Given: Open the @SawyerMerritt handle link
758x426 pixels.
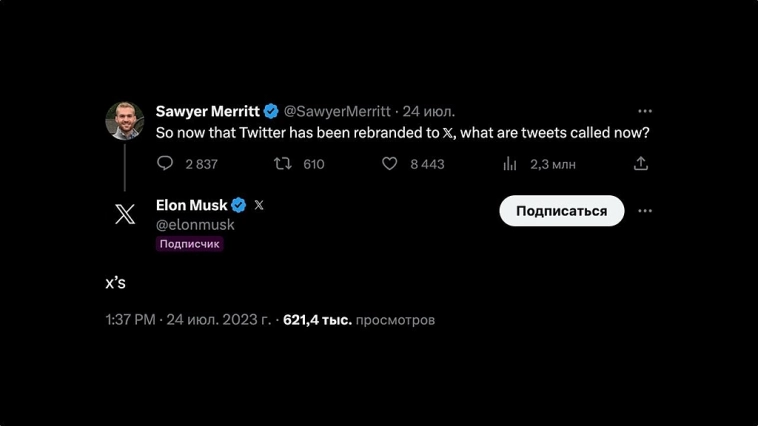Looking at the screenshot, I should [x=338, y=111].
